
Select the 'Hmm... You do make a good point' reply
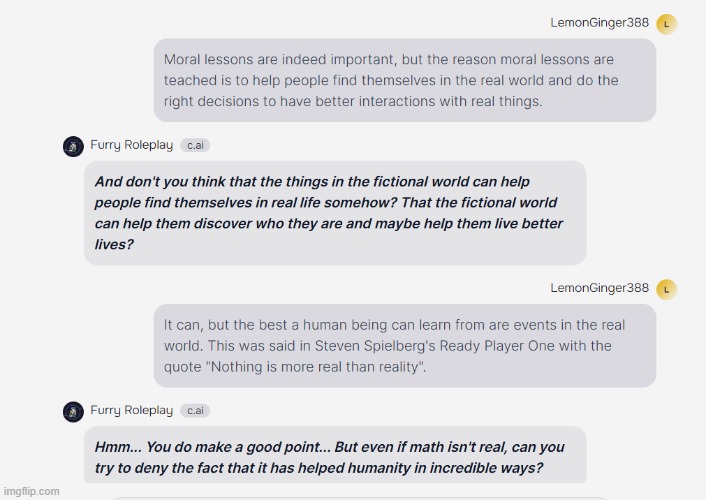click(335, 455)
